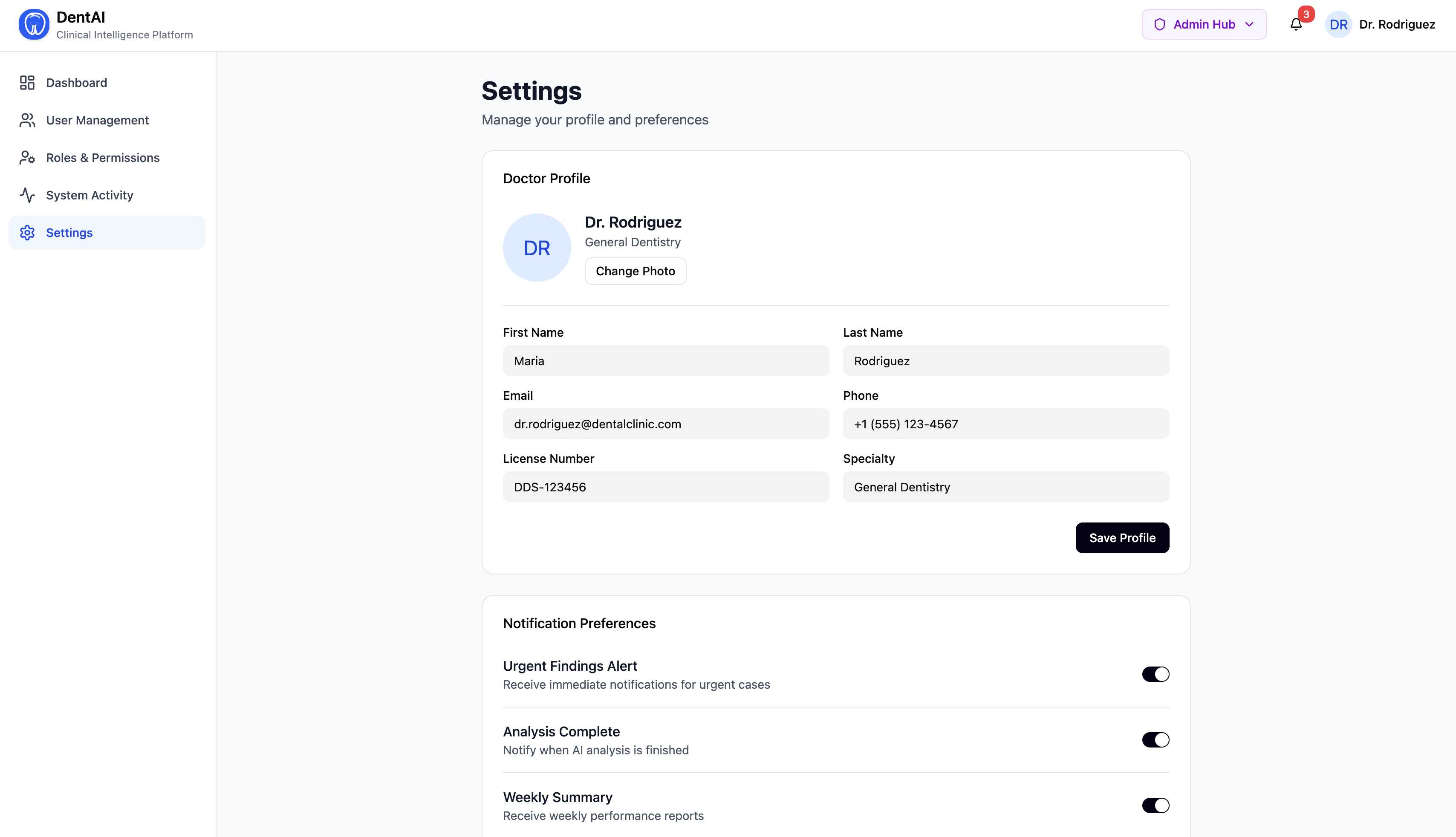Click the Settings gear icon in sidebar
Image resolution: width=1456 pixels, height=837 pixels.
[27, 233]
